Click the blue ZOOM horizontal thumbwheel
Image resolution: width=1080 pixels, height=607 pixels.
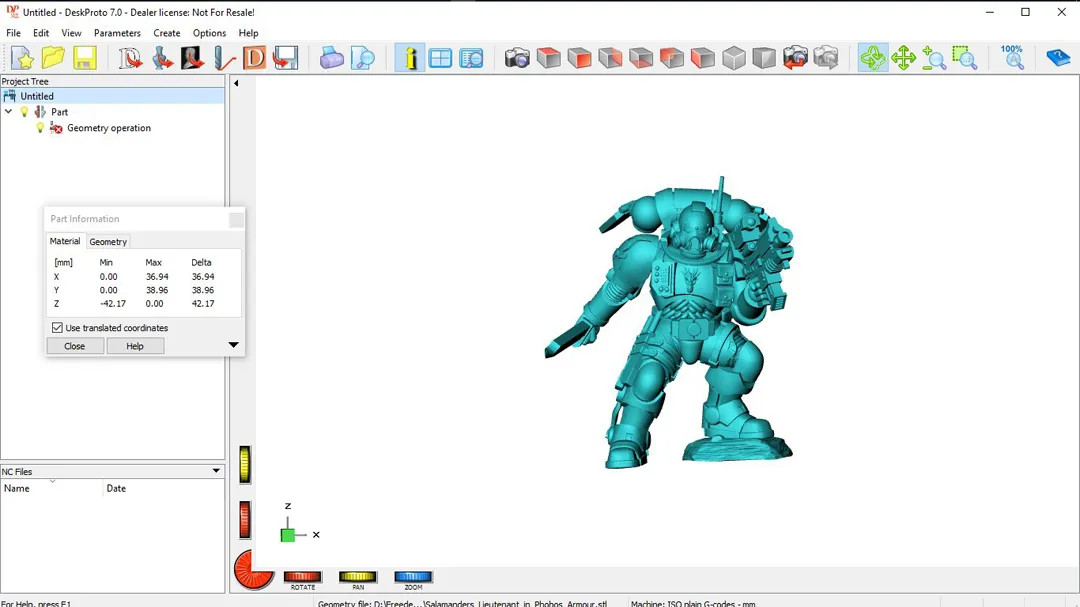click(413, 577)
